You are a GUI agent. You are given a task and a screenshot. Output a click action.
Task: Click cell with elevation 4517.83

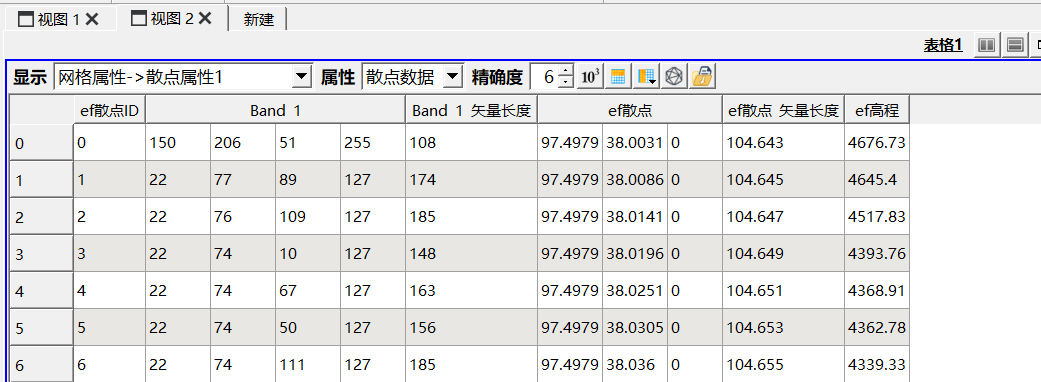pyautogui.click(x=877, y=217)
